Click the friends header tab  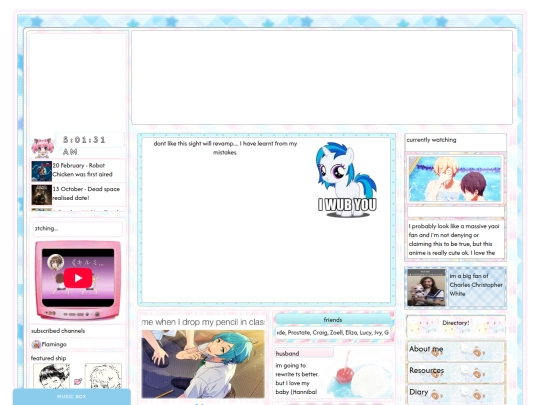[333, 320]
